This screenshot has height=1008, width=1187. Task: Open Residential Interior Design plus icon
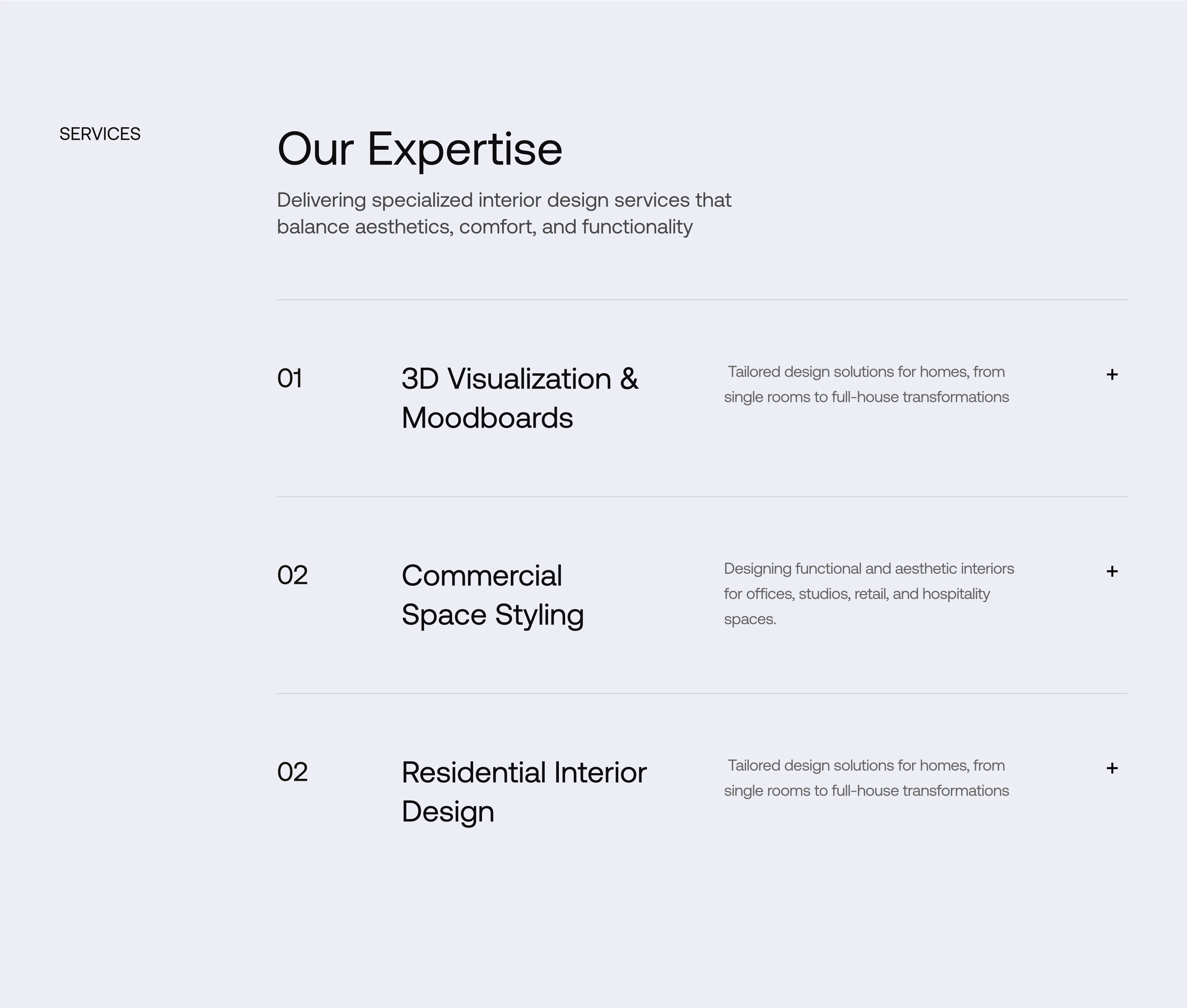pyautogui.click(x=1111, y=768)
